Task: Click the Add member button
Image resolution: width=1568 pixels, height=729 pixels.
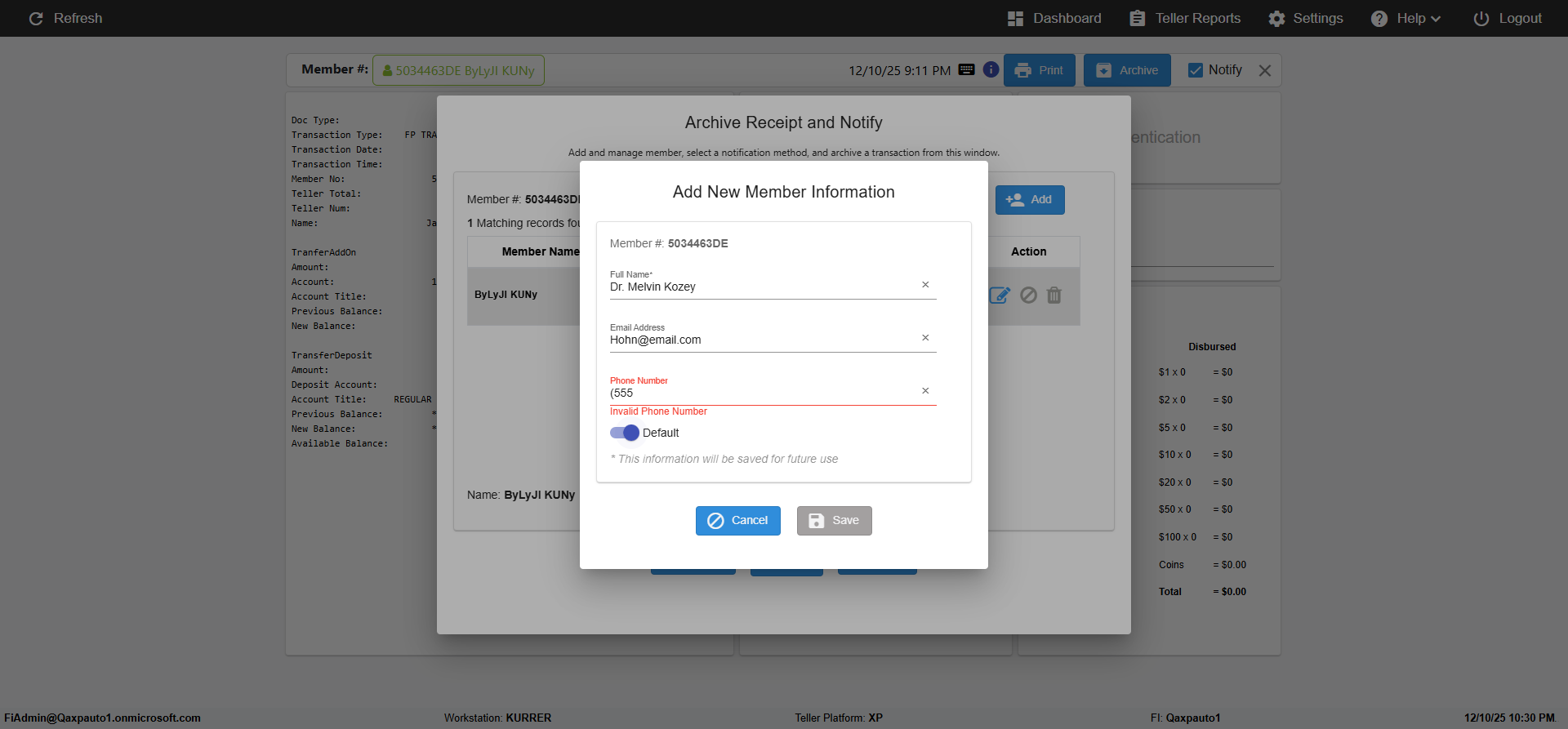Action: (1030, 200)
